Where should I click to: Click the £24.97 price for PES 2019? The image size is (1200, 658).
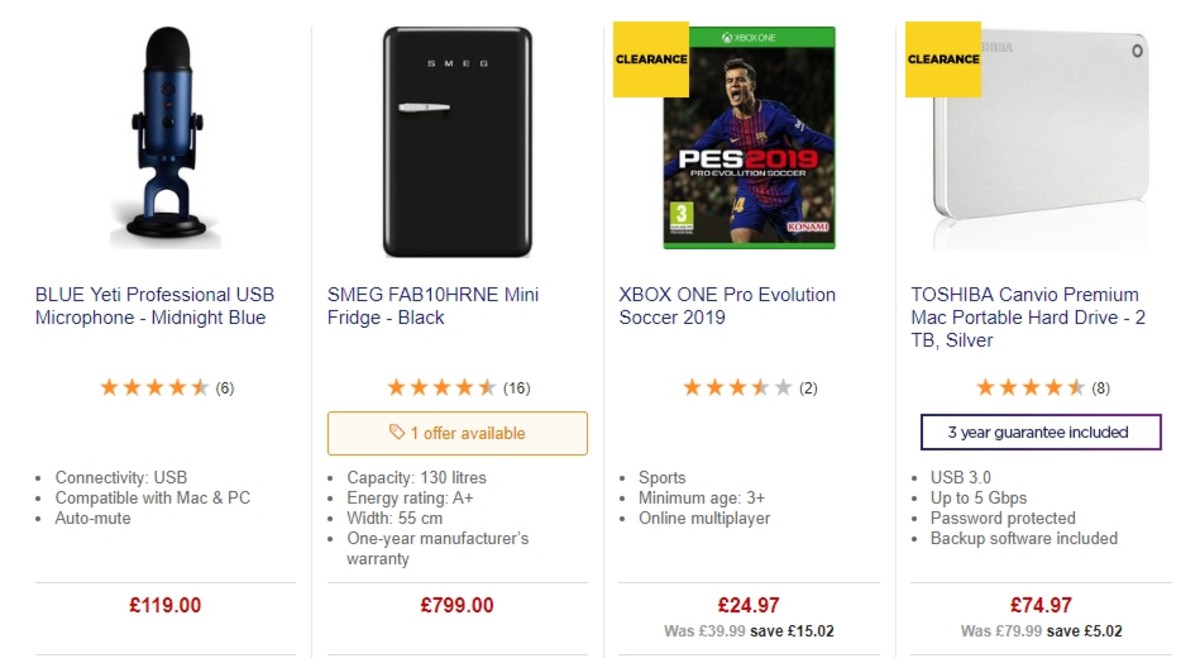point(749,604)
